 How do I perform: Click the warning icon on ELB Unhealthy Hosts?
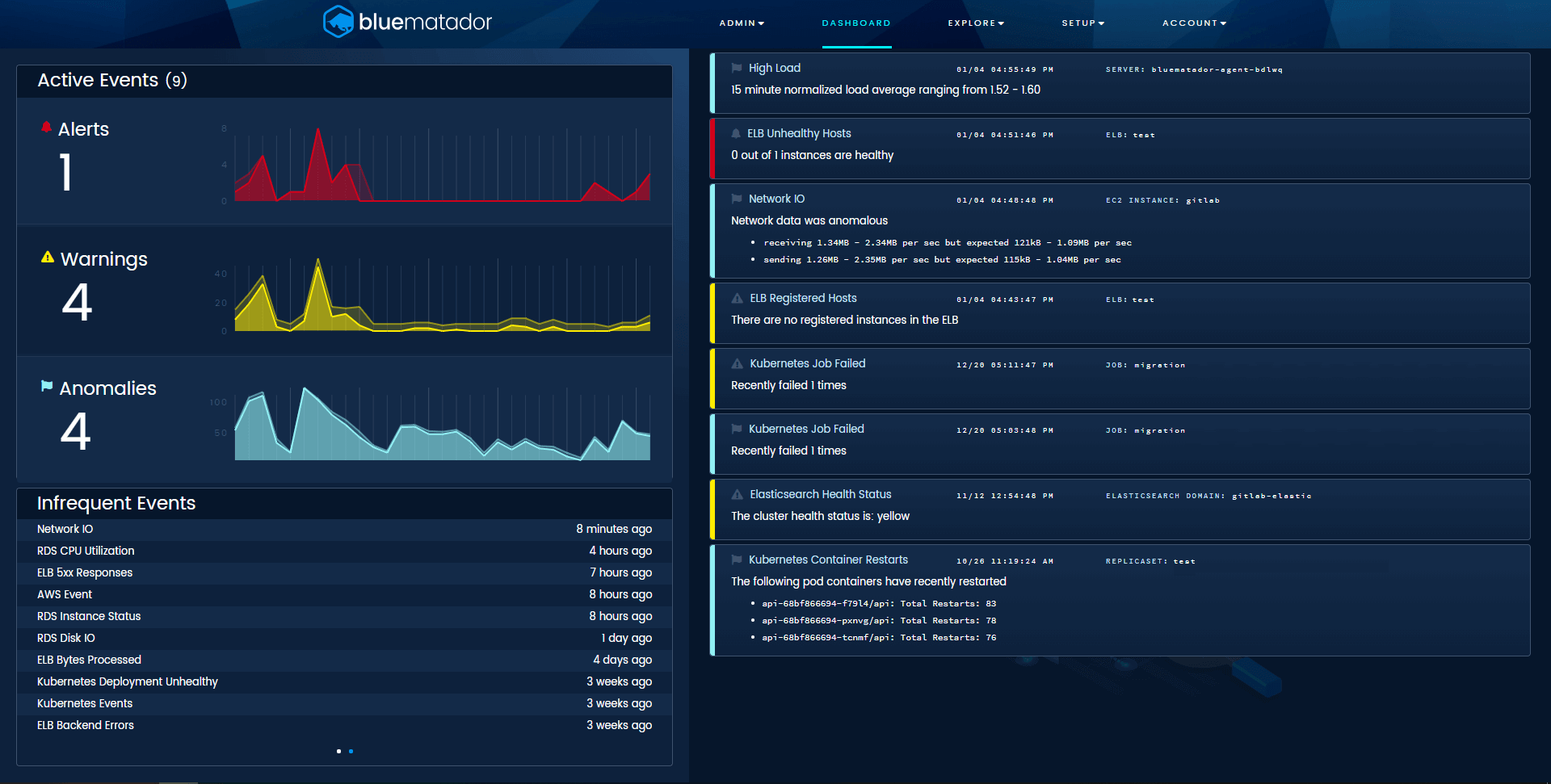(737, 133)
